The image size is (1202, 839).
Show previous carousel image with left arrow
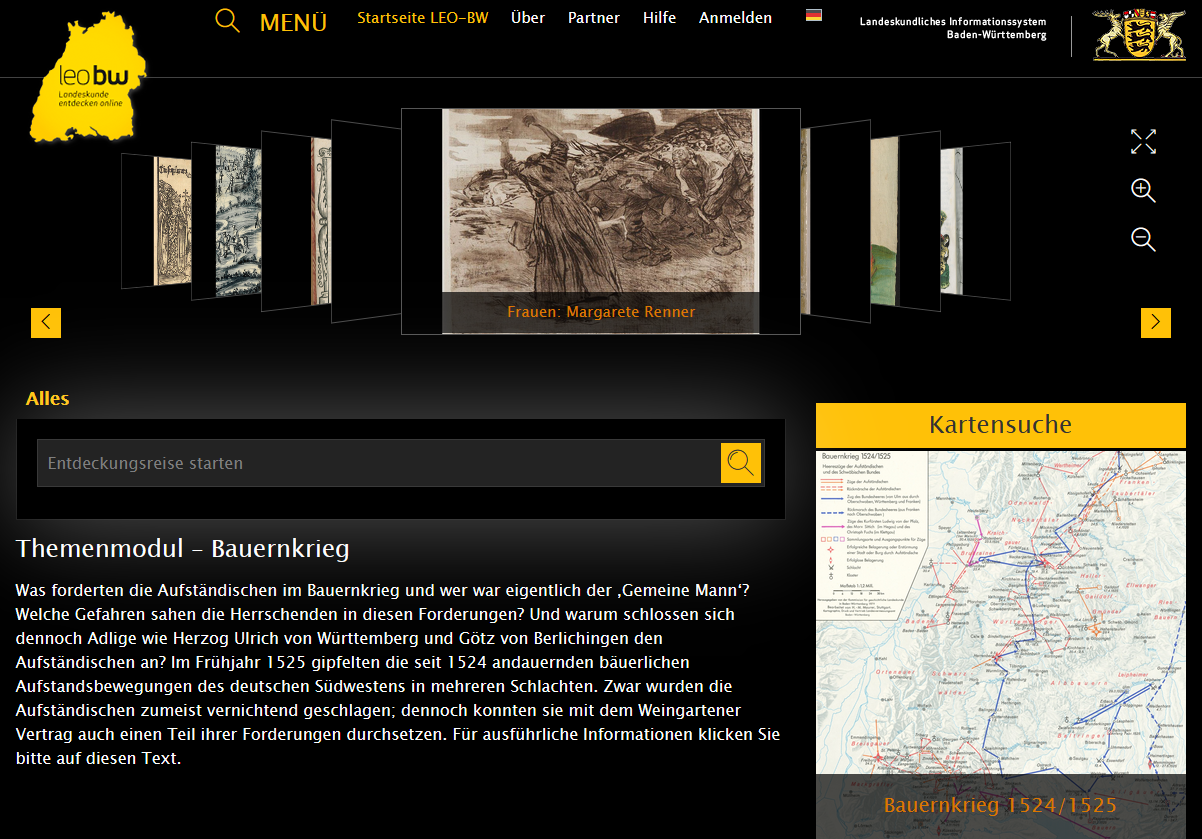click(x=46, y=322)
